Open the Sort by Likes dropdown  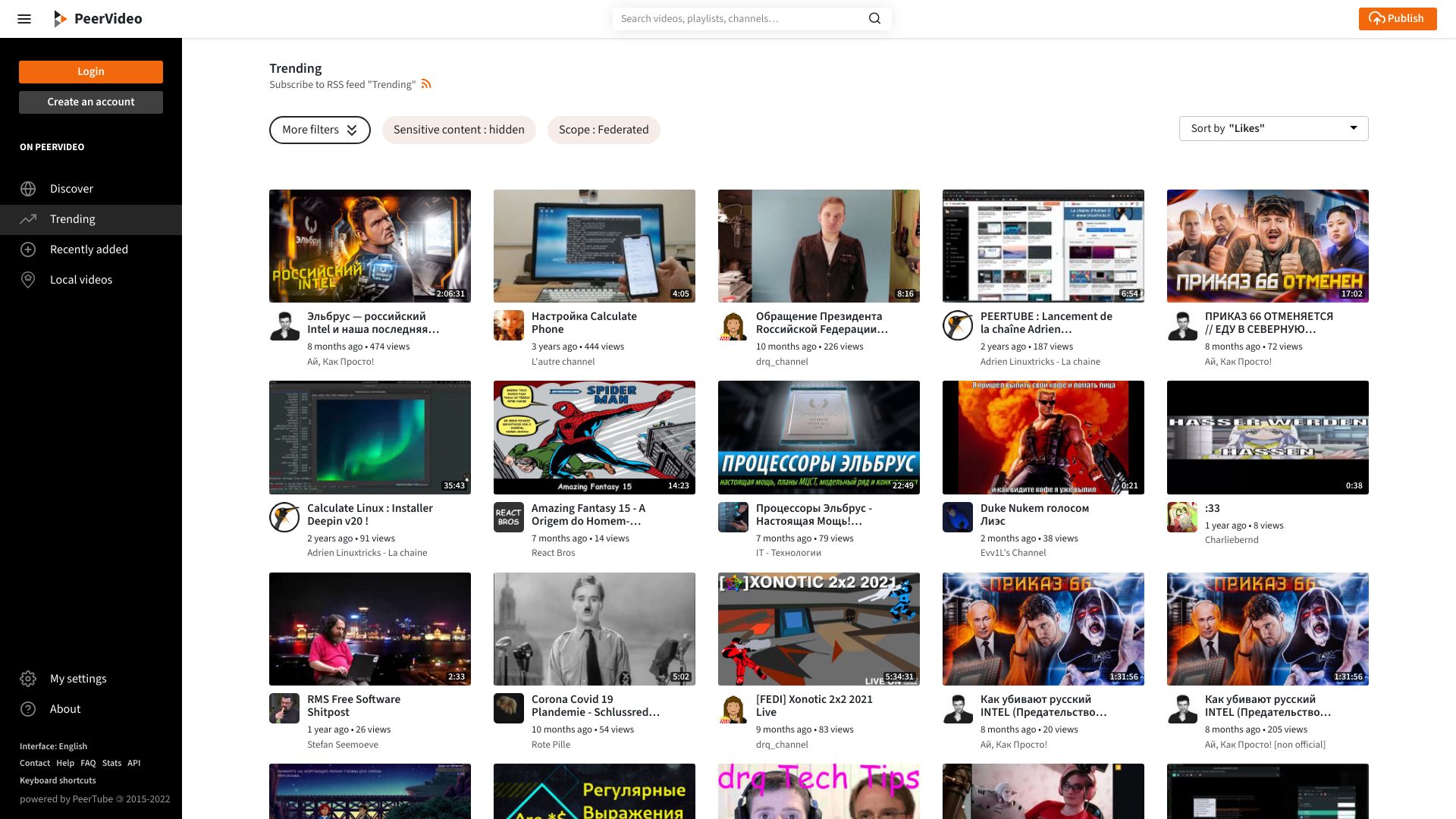[1274, 128]
